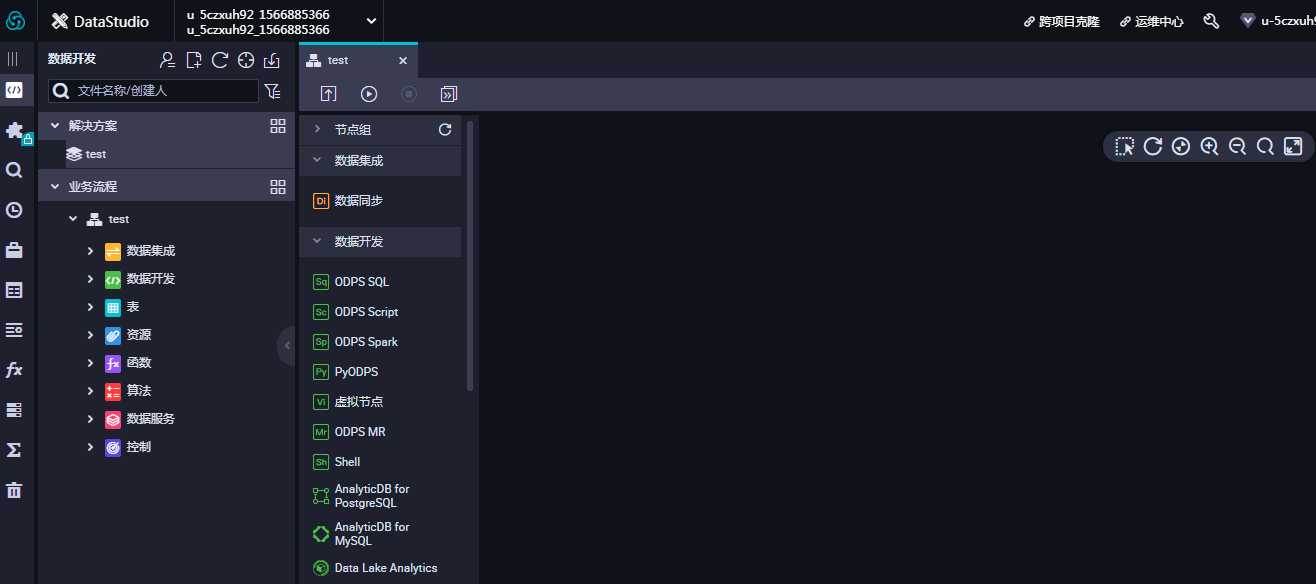Click the new file icon in 数据开发 header
The height and width of the screenshot is (584, 1316).
194,60
